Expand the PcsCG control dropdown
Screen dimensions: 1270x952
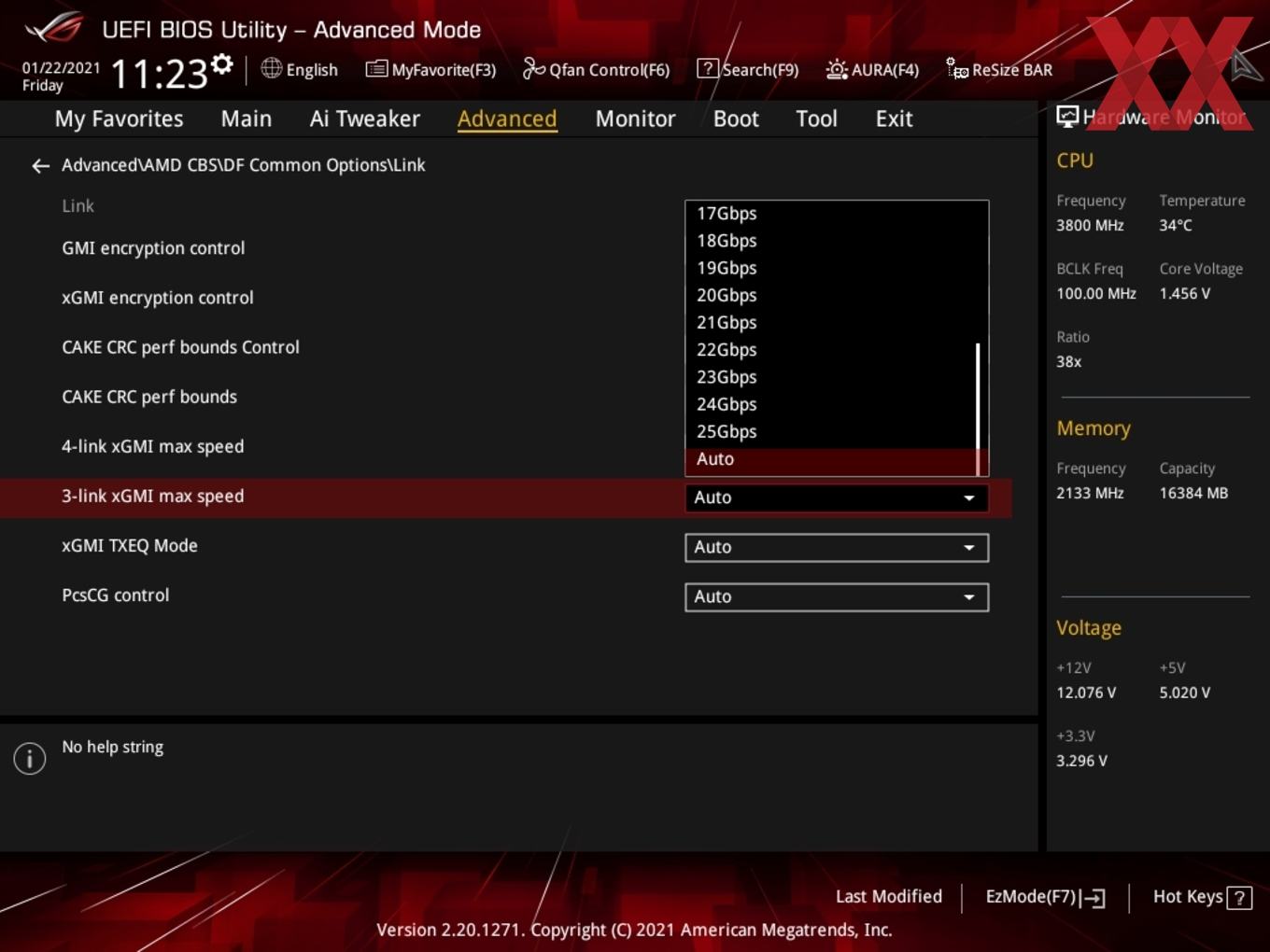[837, 596]
